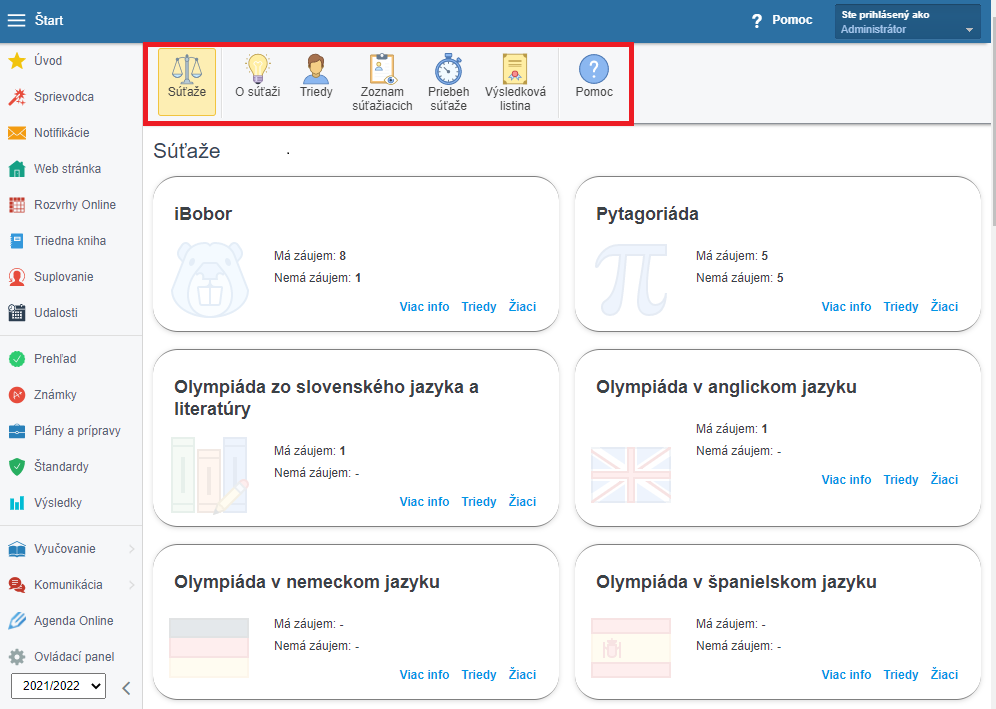Viewport: 996px width, 709px height.
Task: Open Štandardy shield icon
Action: 17,467
